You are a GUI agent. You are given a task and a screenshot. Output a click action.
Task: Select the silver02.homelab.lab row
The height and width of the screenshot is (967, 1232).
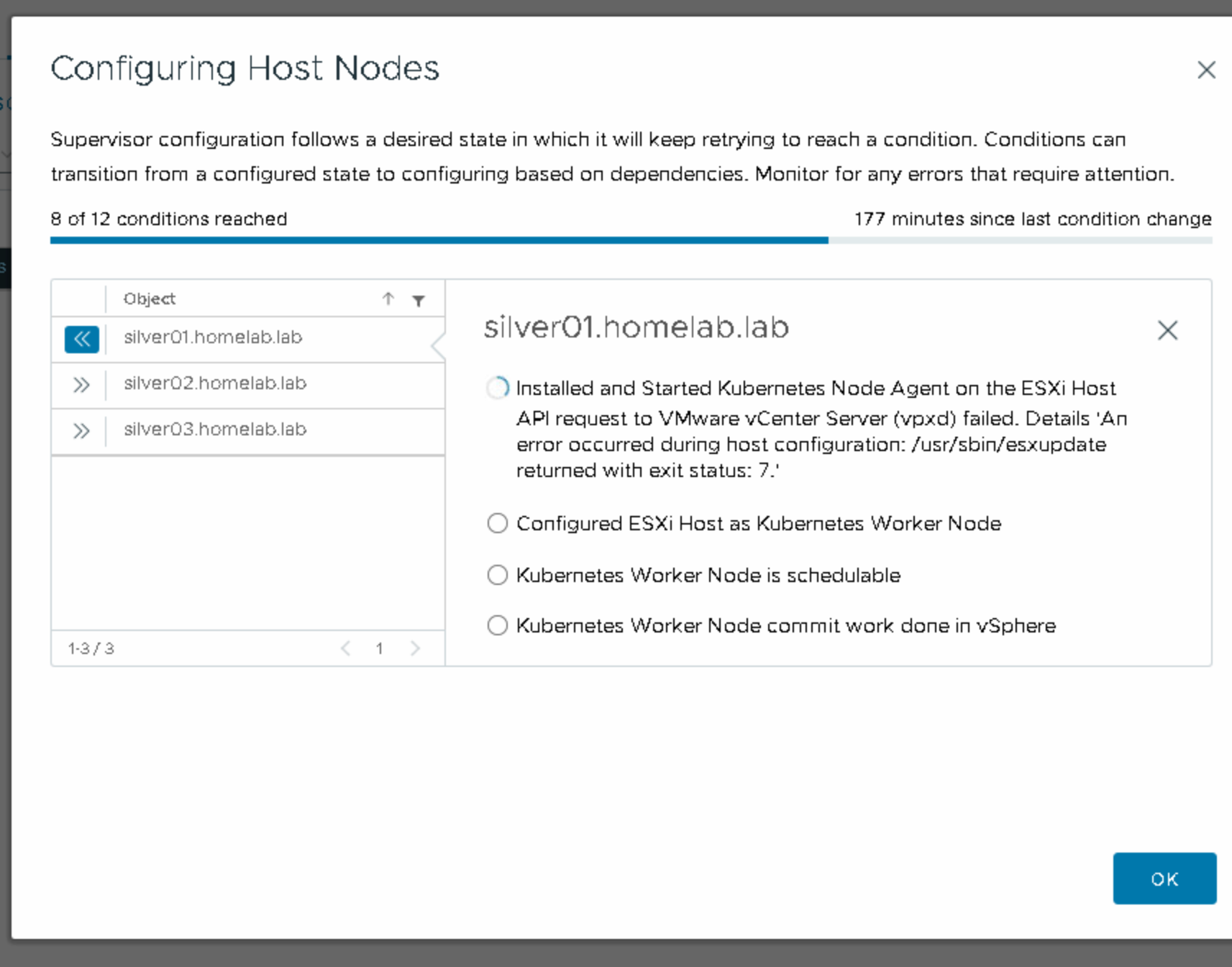point(214,383)
